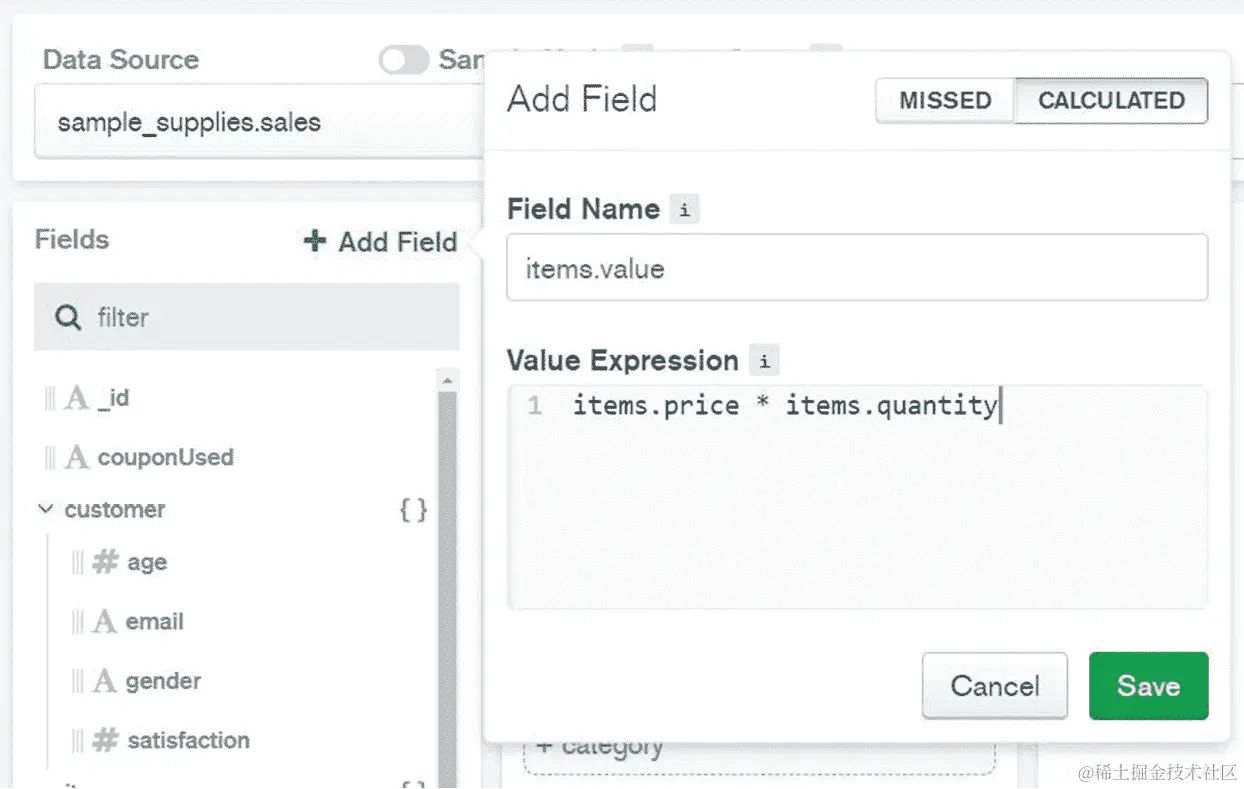Click the string type icon for couponUsed
This screenshot has height=789, width=1244.
click(77, 458)
